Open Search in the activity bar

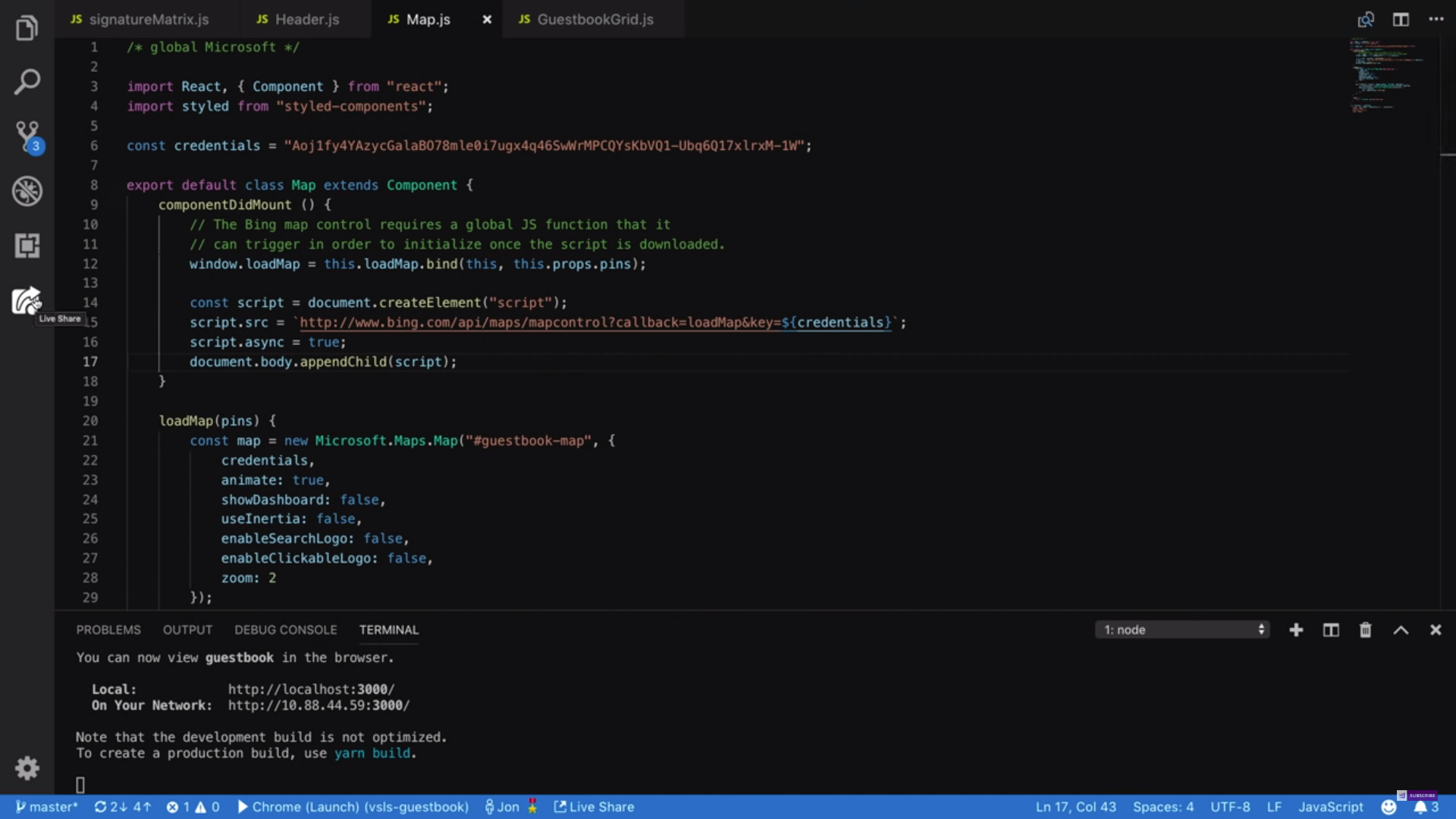click(27, 82)
